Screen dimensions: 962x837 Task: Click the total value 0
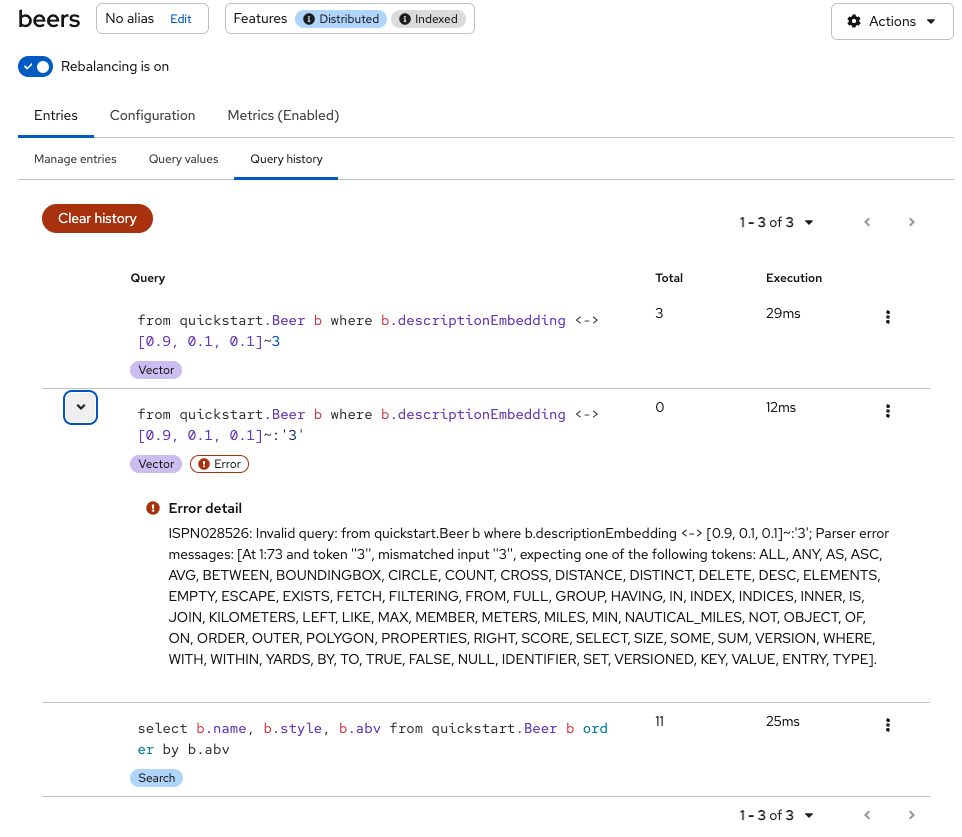tap(660, 407)
